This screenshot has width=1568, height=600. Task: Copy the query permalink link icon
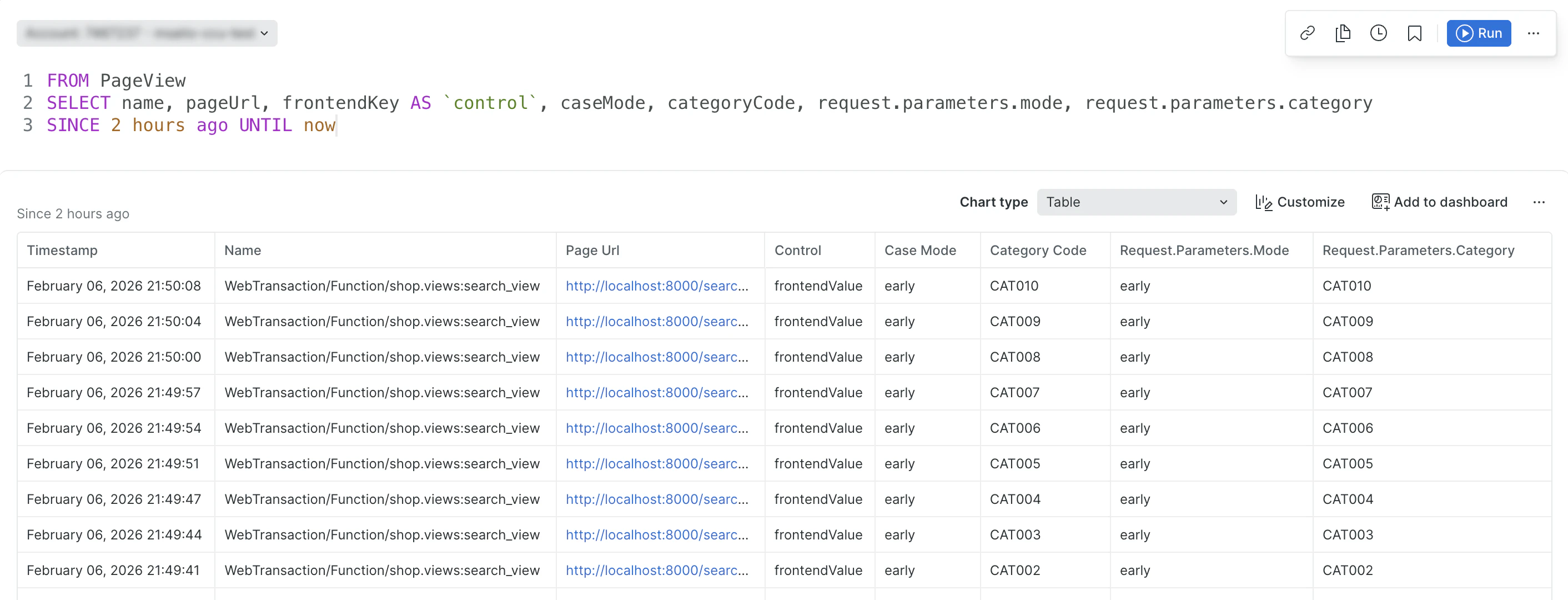1307,33
